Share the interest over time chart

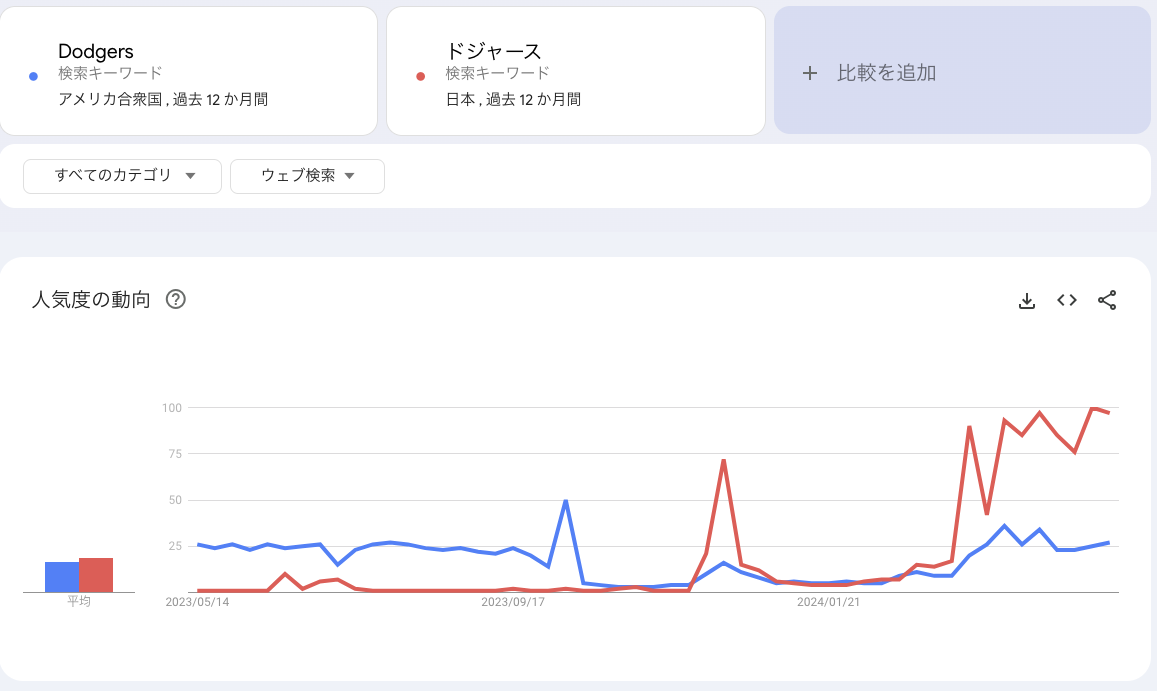(1107, 300)
